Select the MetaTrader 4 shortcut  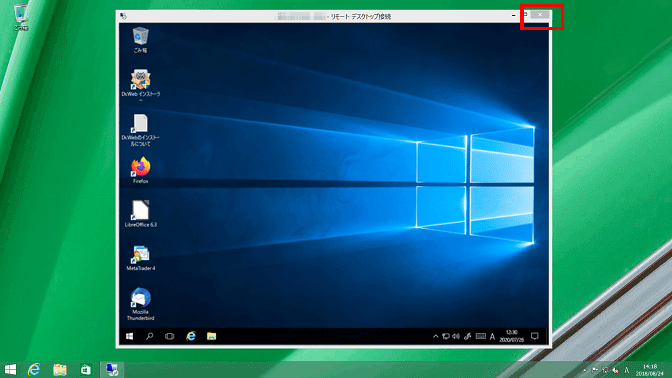pos(141,258)
